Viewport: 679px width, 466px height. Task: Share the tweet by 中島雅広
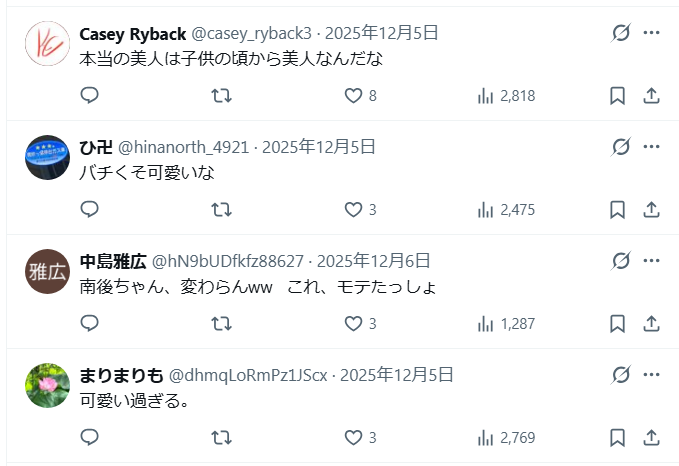(651, 324)
